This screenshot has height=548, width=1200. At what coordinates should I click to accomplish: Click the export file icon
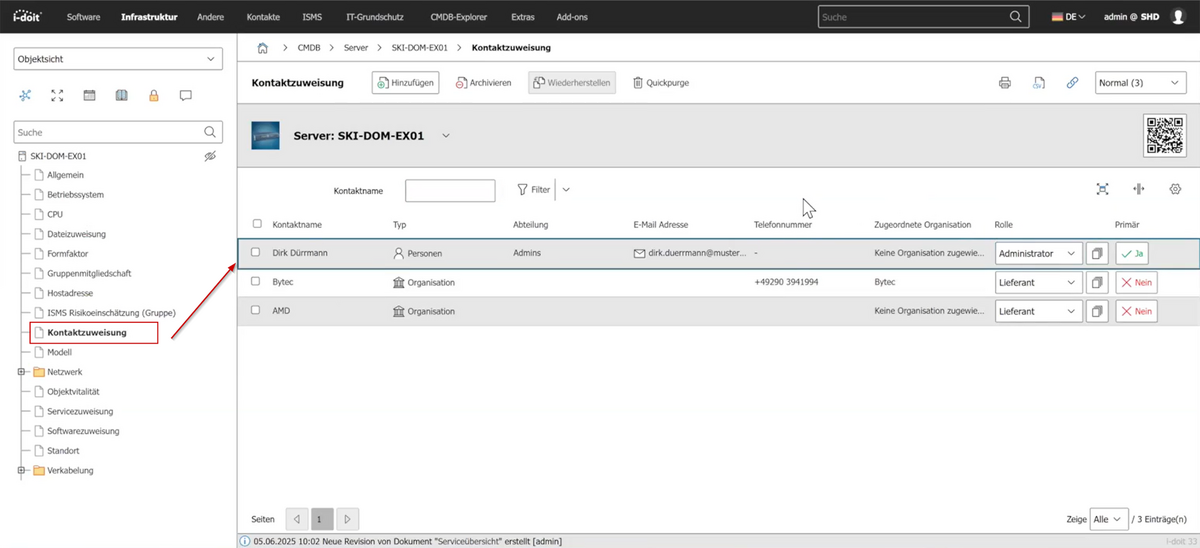pos(1039,83)
